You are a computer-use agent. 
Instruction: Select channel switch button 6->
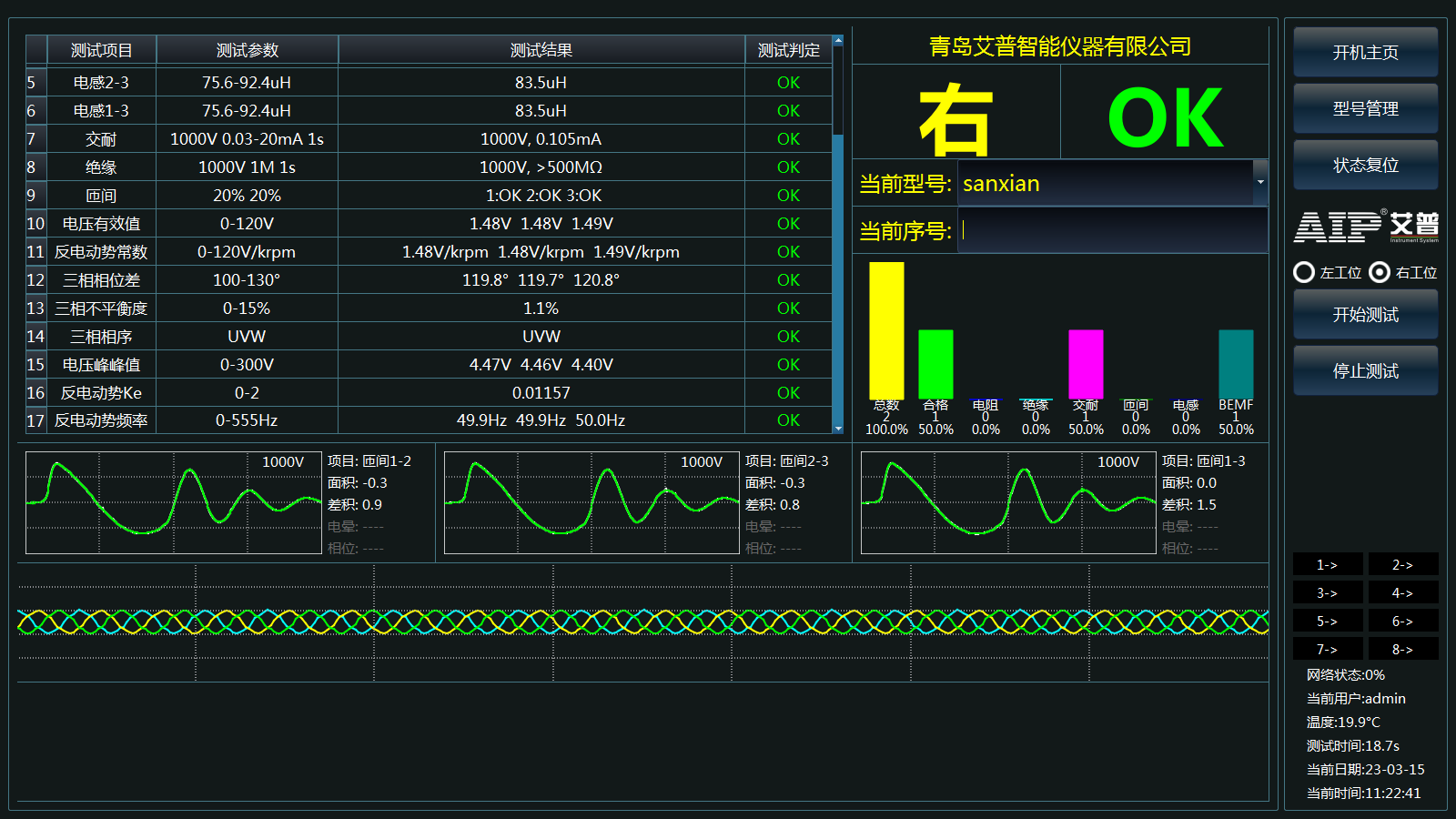pyautogui.click(x=1403, y=621)
